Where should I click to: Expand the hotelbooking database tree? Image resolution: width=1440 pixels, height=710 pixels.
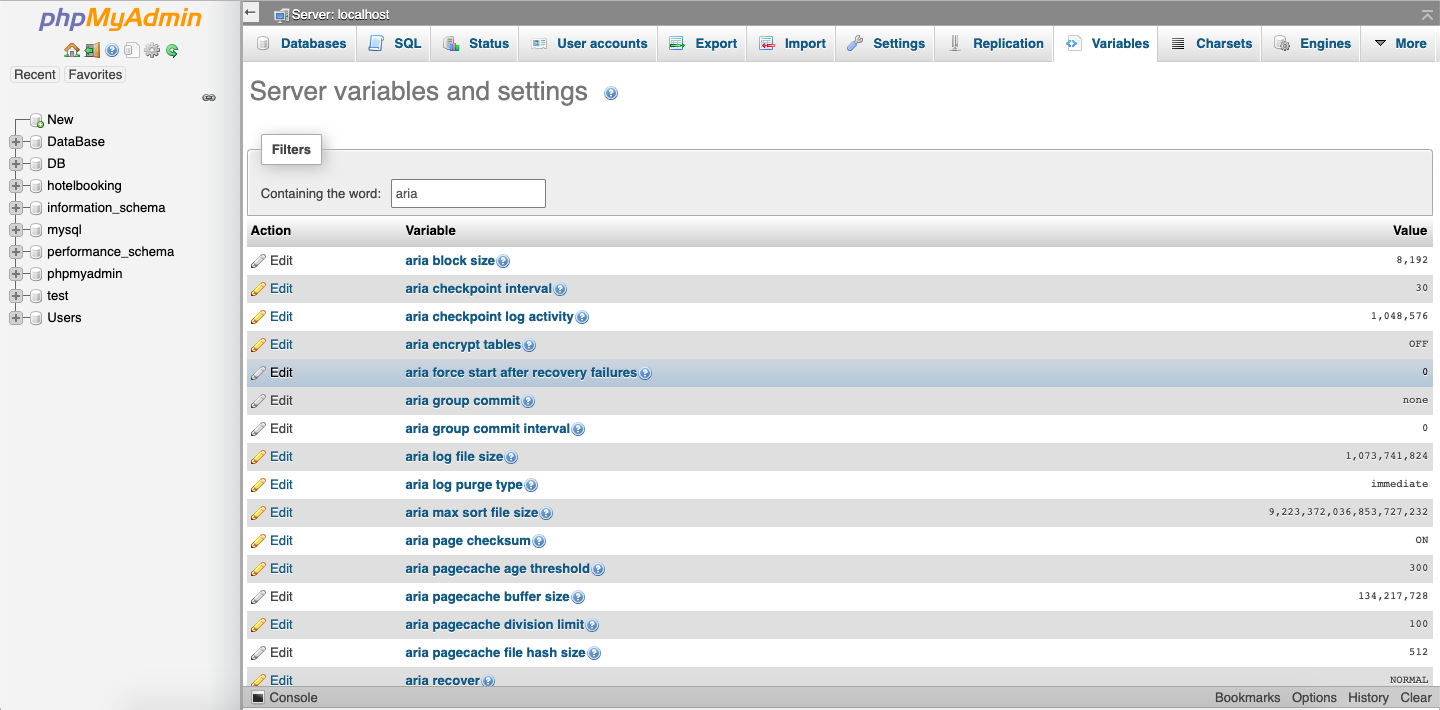[x=15, y=185]
